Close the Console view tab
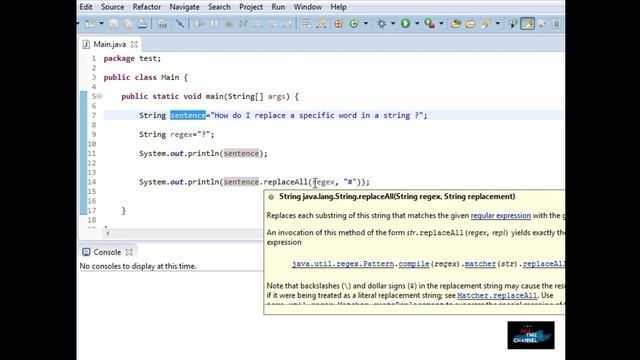 [129, 252]
